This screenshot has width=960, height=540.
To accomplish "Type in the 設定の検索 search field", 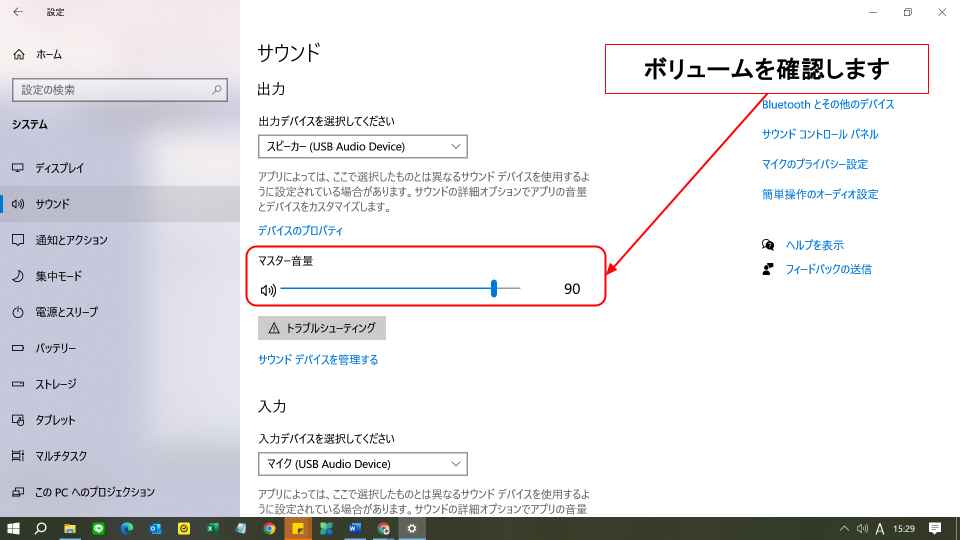I will [110, 90].
